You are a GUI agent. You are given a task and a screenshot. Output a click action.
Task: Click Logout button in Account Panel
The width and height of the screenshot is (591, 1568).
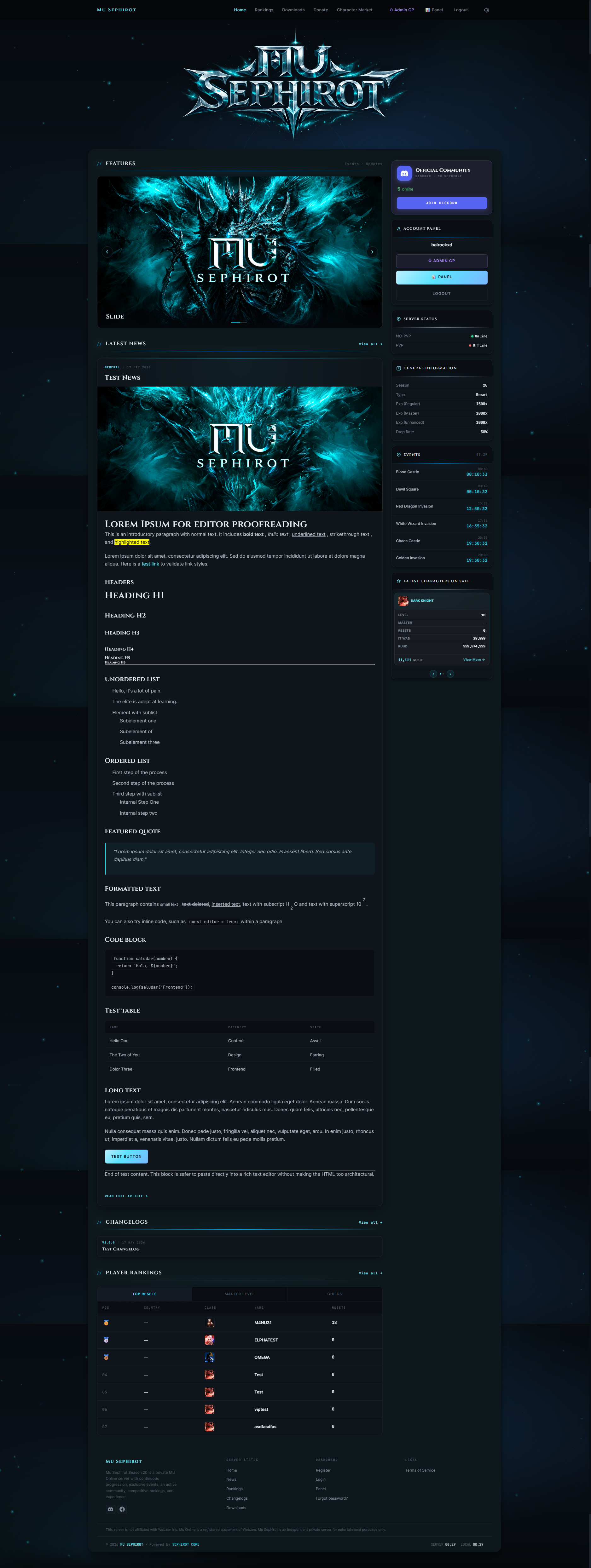point(442,293)
